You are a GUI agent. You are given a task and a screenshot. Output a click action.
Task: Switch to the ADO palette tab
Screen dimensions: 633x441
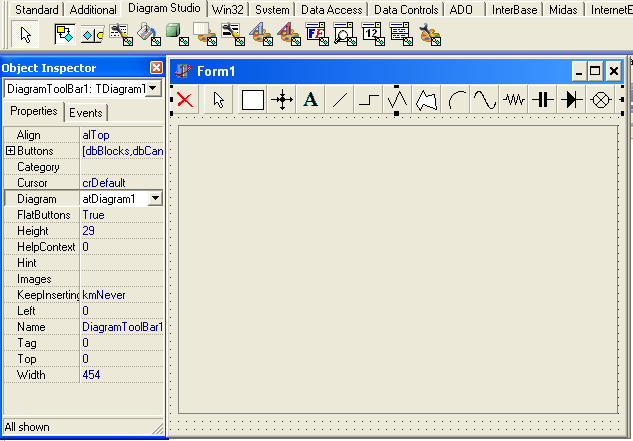point(461,10)
